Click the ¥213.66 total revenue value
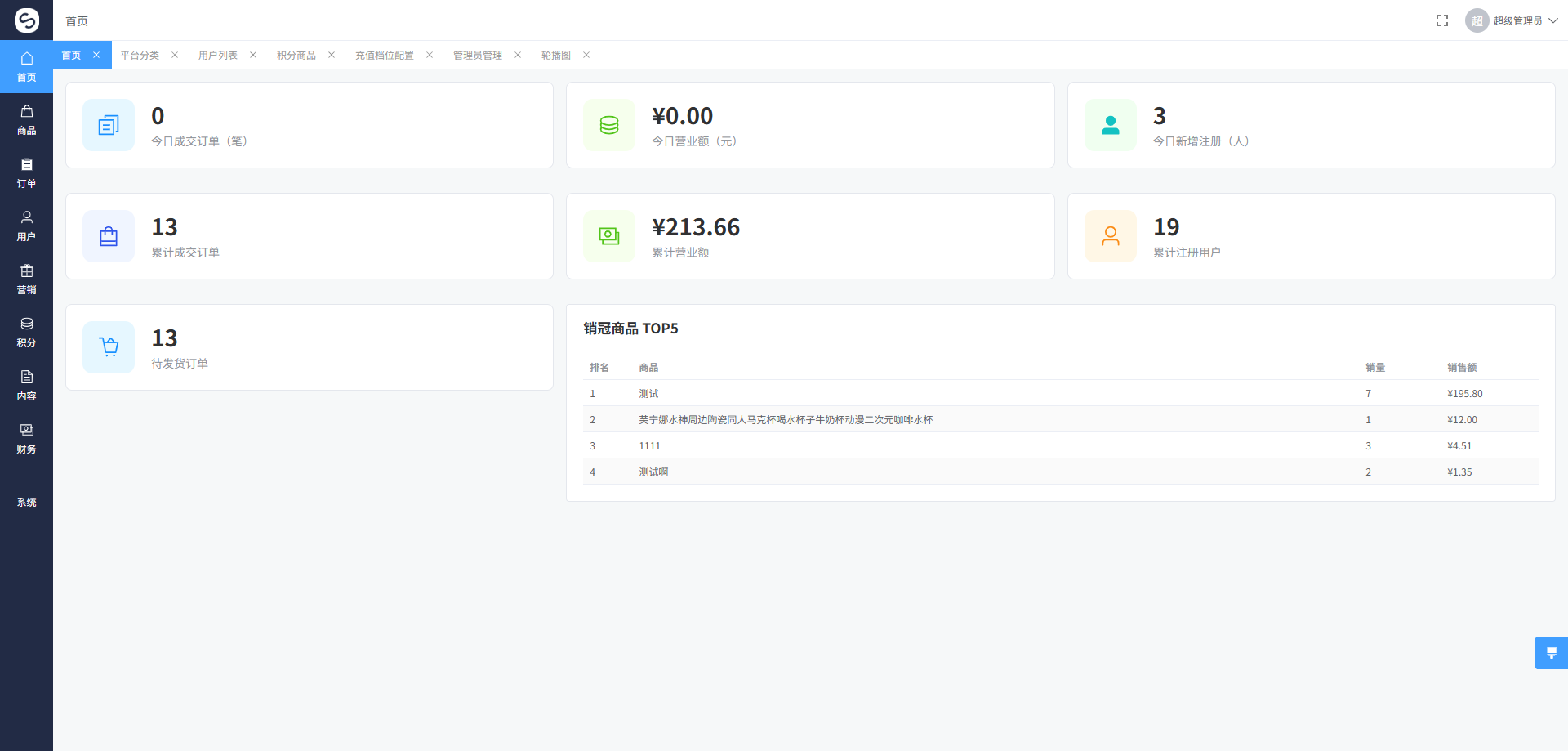Screen dimensions: 1568x751 (696, 227)
